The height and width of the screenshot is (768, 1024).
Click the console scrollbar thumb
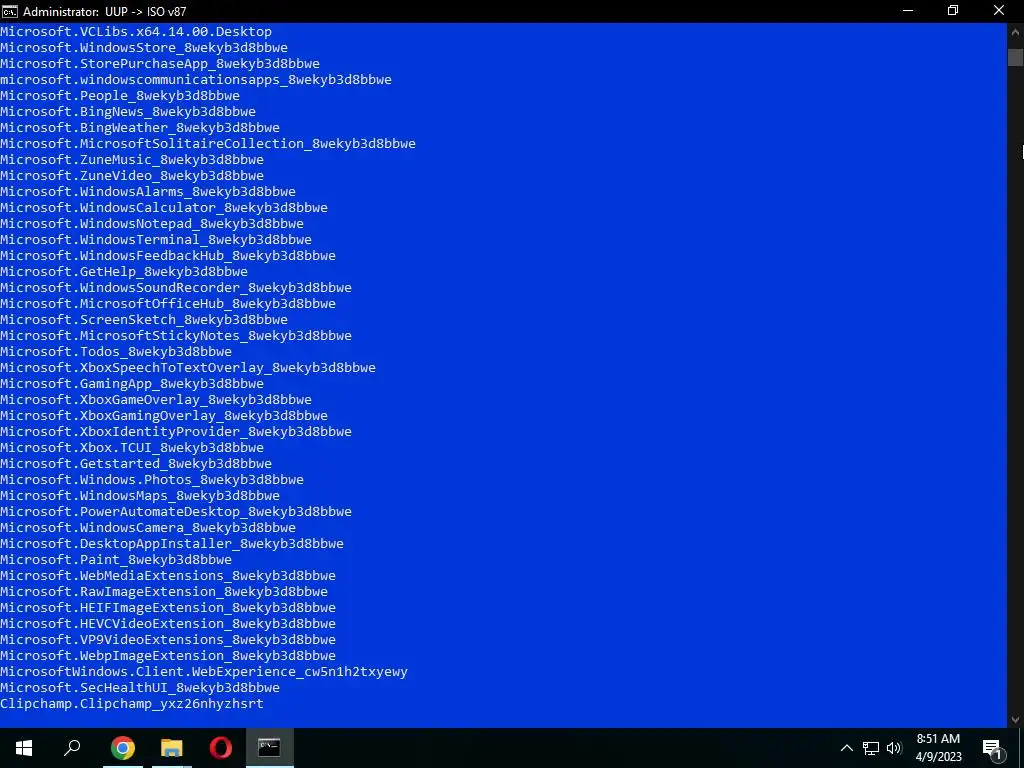click(1015, 57)
